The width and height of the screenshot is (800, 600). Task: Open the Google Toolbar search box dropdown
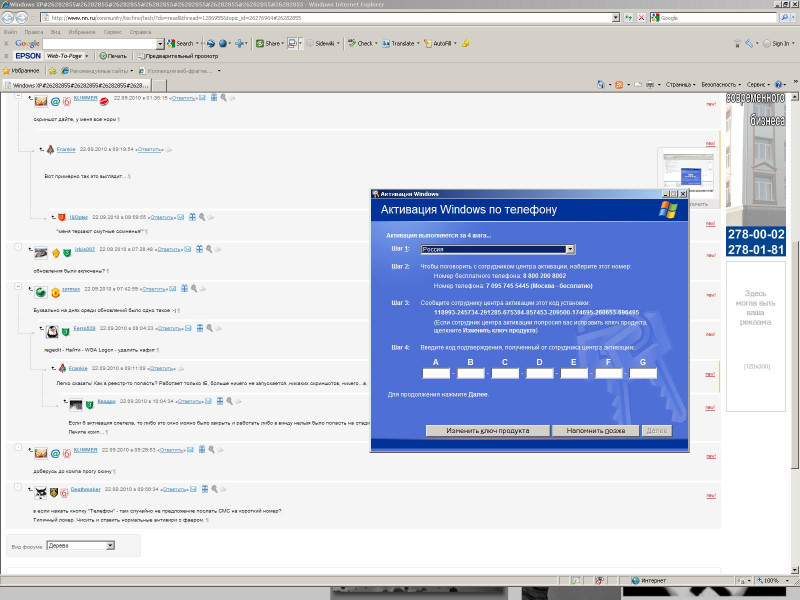[160, 44]
